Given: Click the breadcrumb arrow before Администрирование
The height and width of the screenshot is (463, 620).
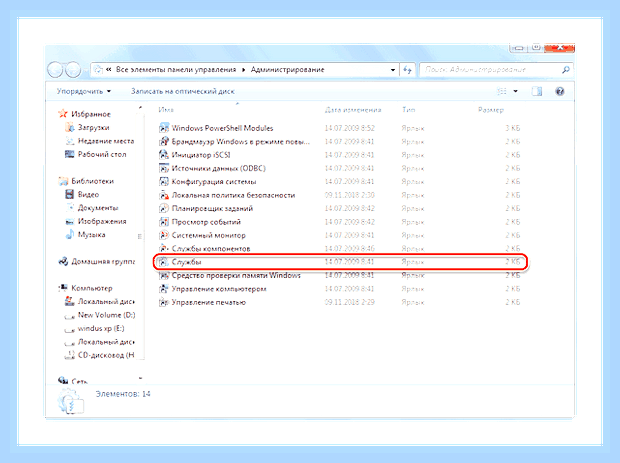Looking at the screenshot, I should [x=243, y=70].
